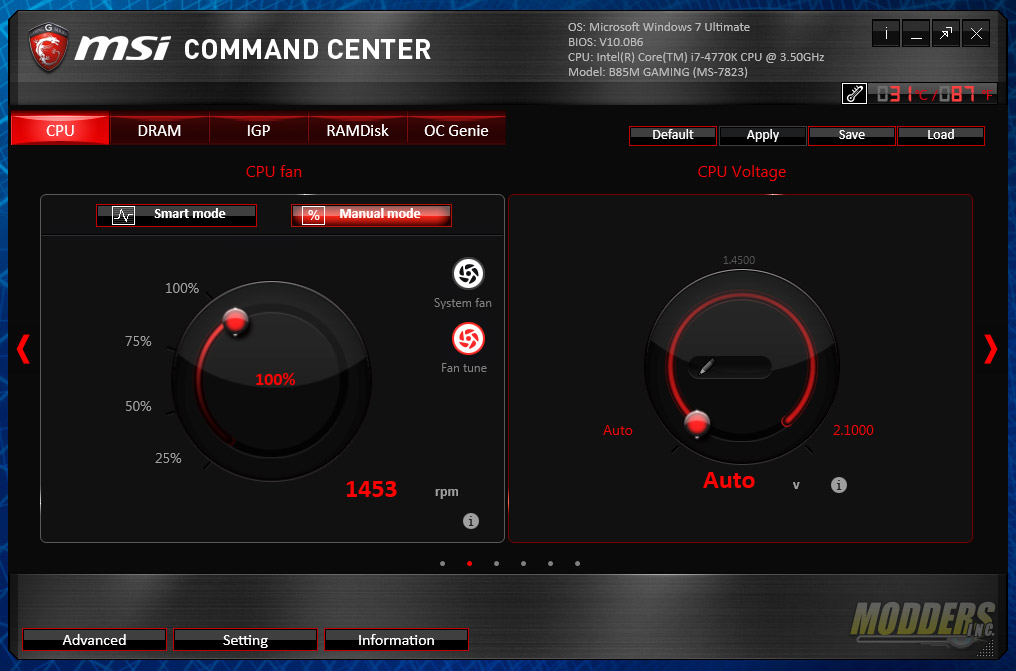Select the second (active) page dot

coord(469,563)
